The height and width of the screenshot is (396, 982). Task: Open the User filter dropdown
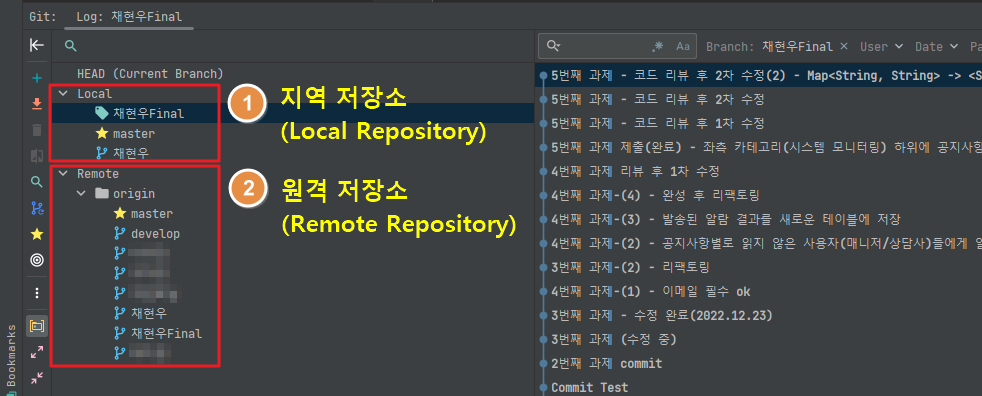(x=881, y=46)
